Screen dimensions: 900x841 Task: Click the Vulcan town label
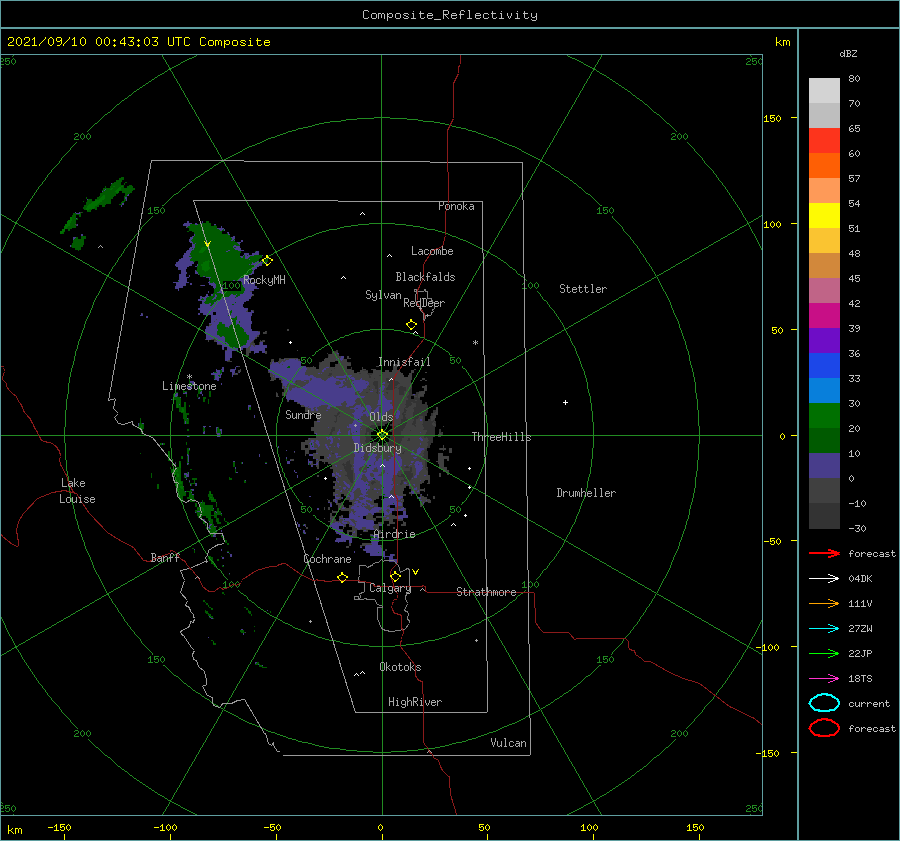point(508,743)
